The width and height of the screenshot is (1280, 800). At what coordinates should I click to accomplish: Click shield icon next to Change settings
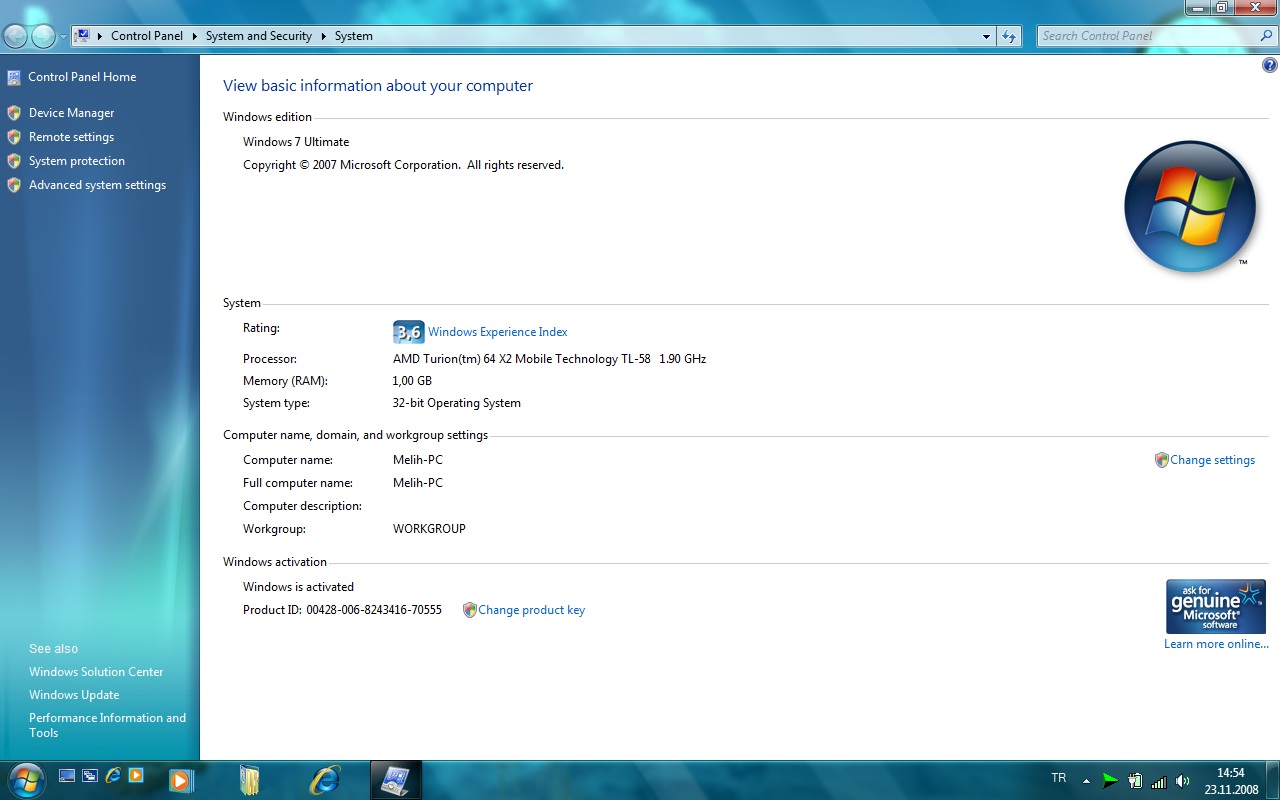tap(1161, 460)
